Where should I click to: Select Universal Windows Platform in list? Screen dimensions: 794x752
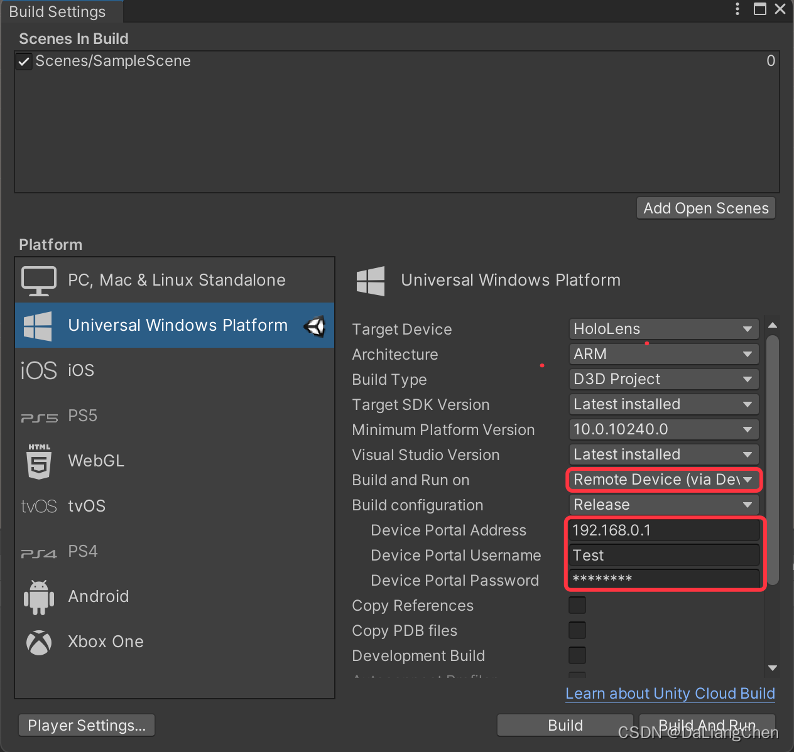pos(175,326)
